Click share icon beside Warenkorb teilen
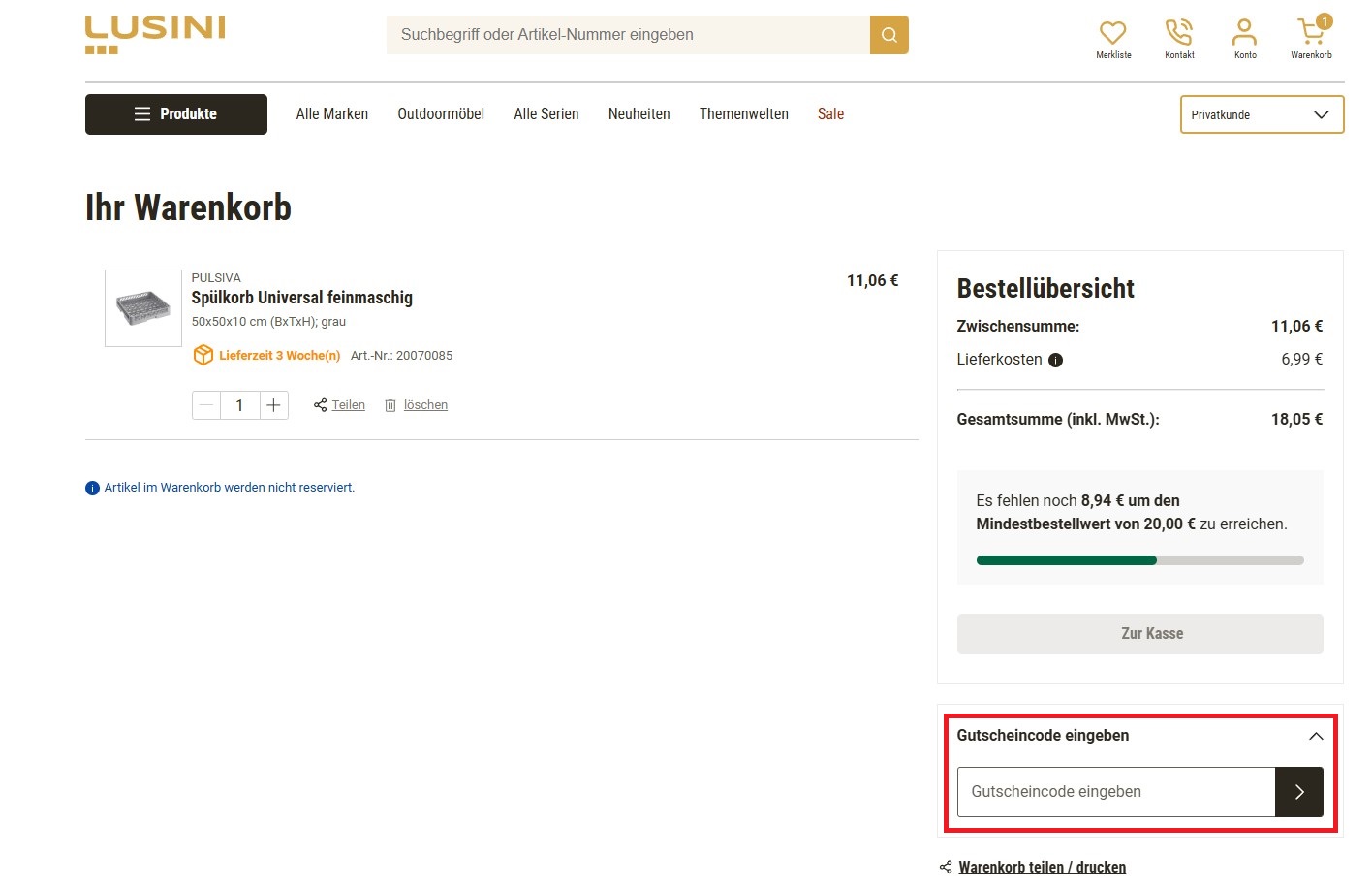Image resolution: width=1372 pixels, height=889 pixels. tap(946, 867)
